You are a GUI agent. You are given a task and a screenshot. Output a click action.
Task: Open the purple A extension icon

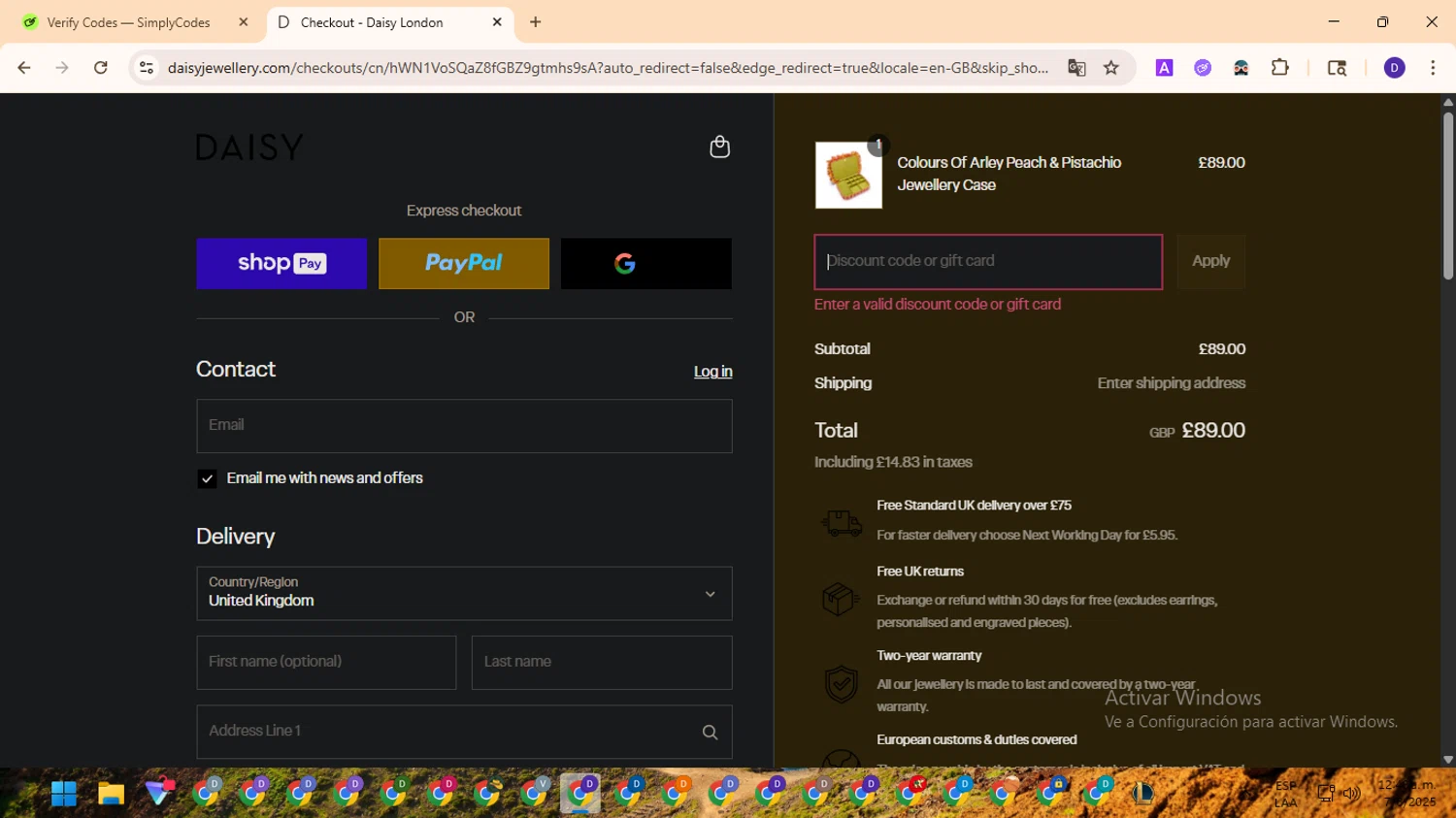click(1164, 68)
